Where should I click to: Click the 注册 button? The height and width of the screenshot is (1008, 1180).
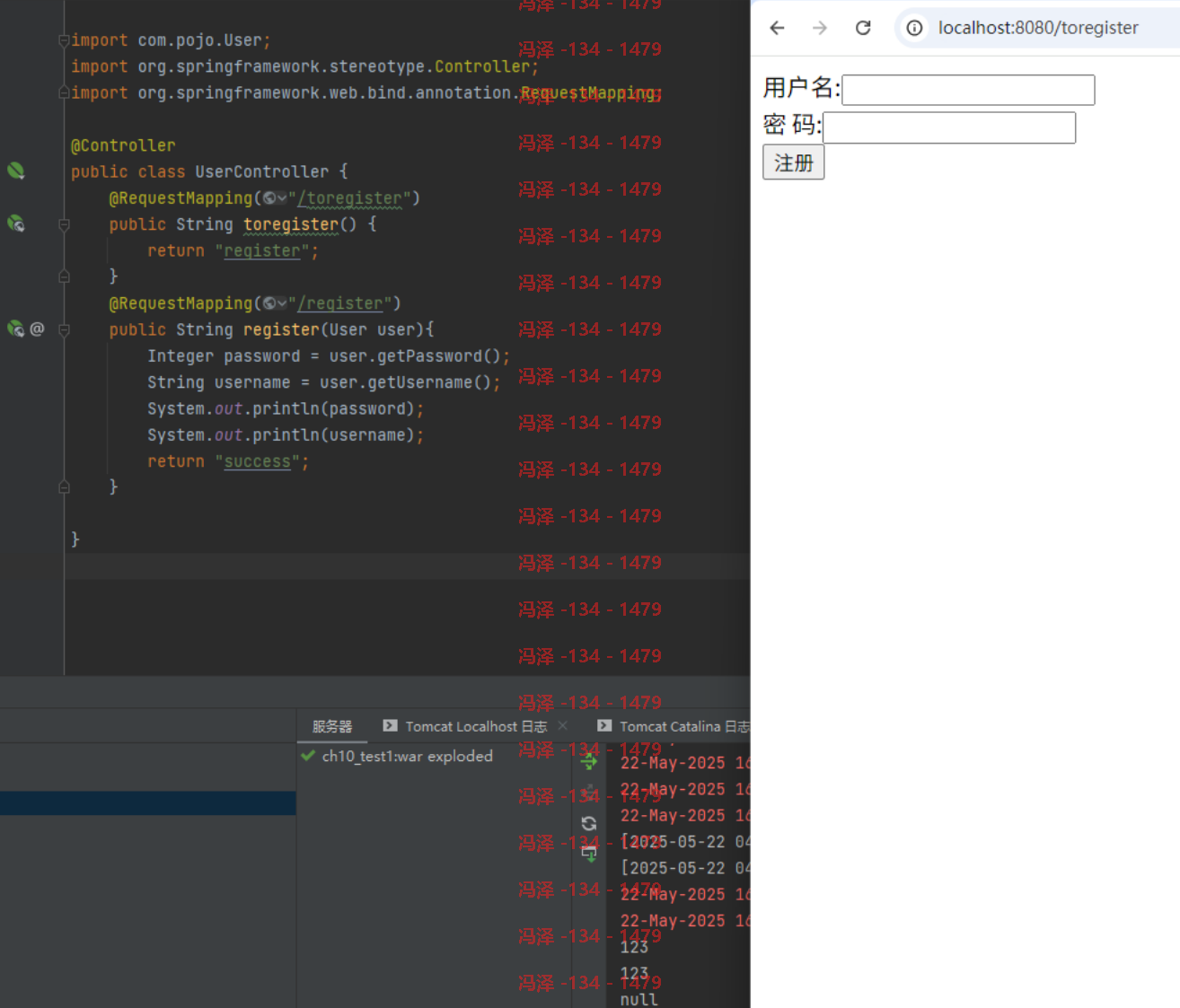(794, 162)
